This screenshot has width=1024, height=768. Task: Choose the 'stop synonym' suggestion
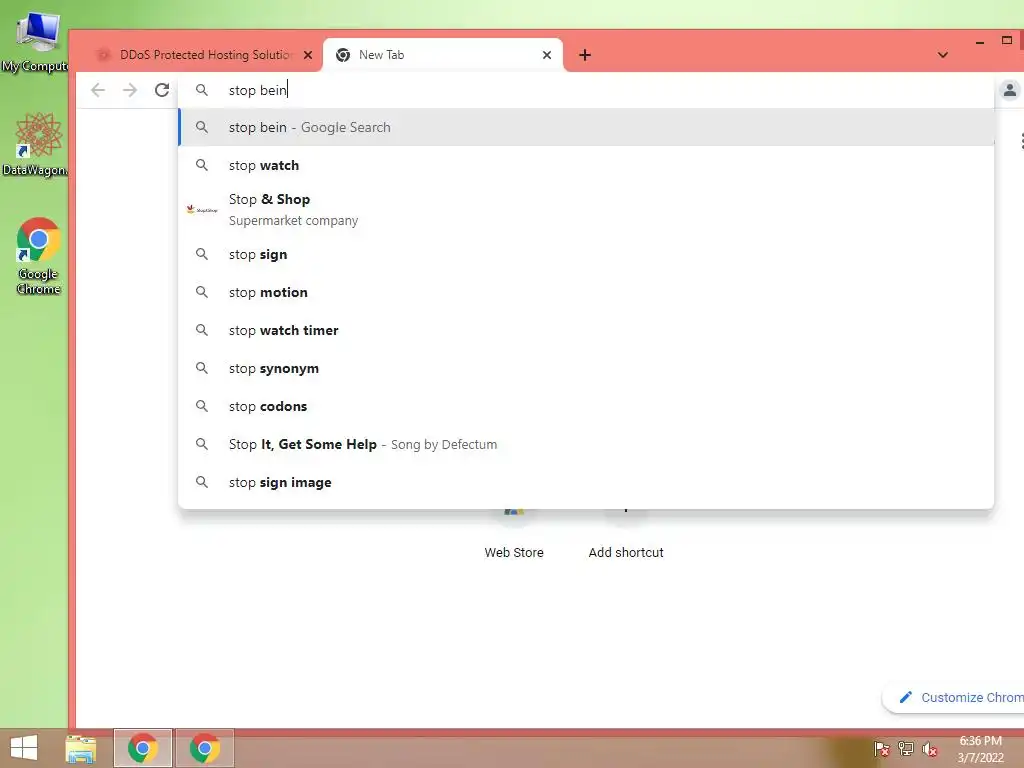point(586,368)
